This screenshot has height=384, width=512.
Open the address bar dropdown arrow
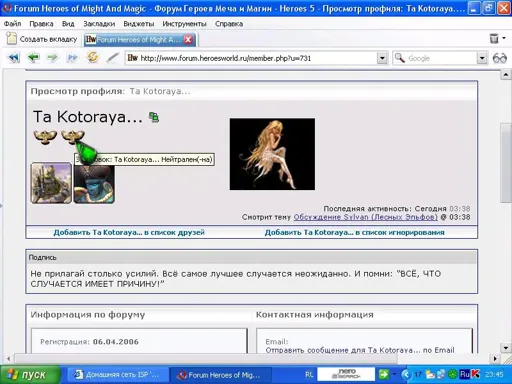pyautogui.click(x=382, y=58)
